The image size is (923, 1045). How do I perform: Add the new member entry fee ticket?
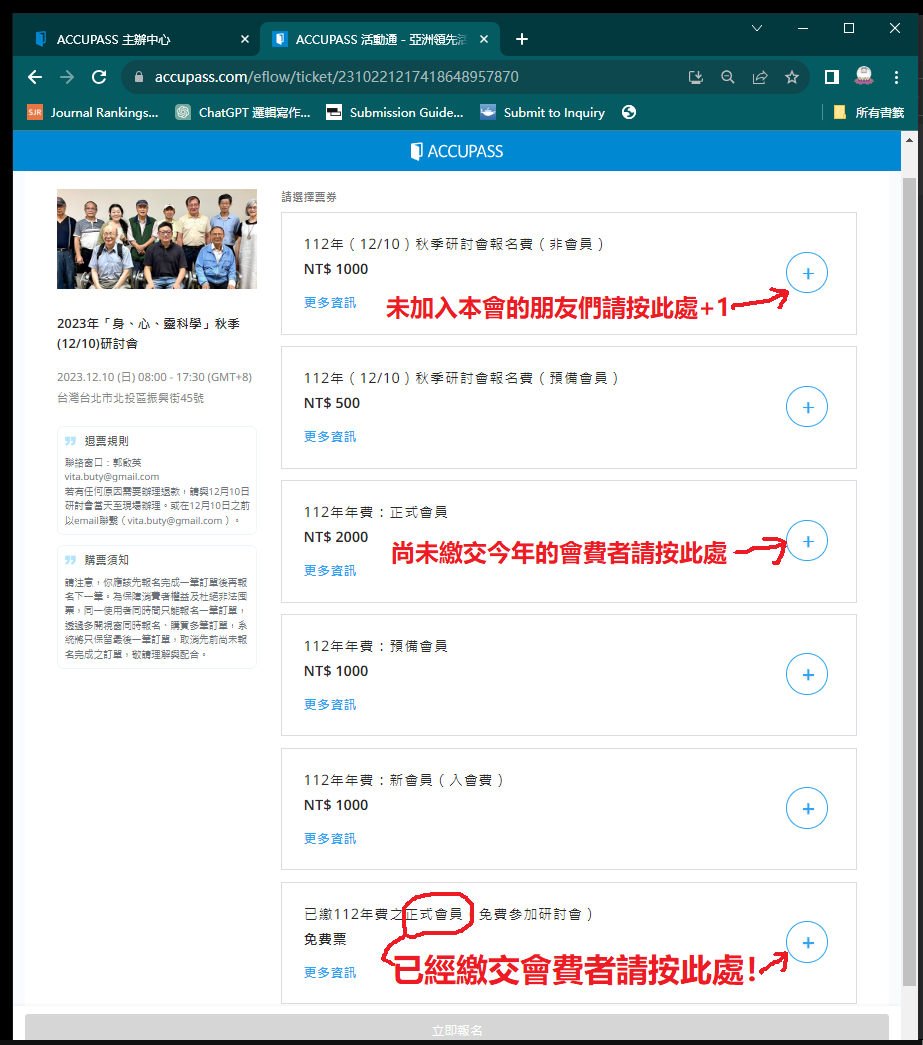[x=807, y=809]
